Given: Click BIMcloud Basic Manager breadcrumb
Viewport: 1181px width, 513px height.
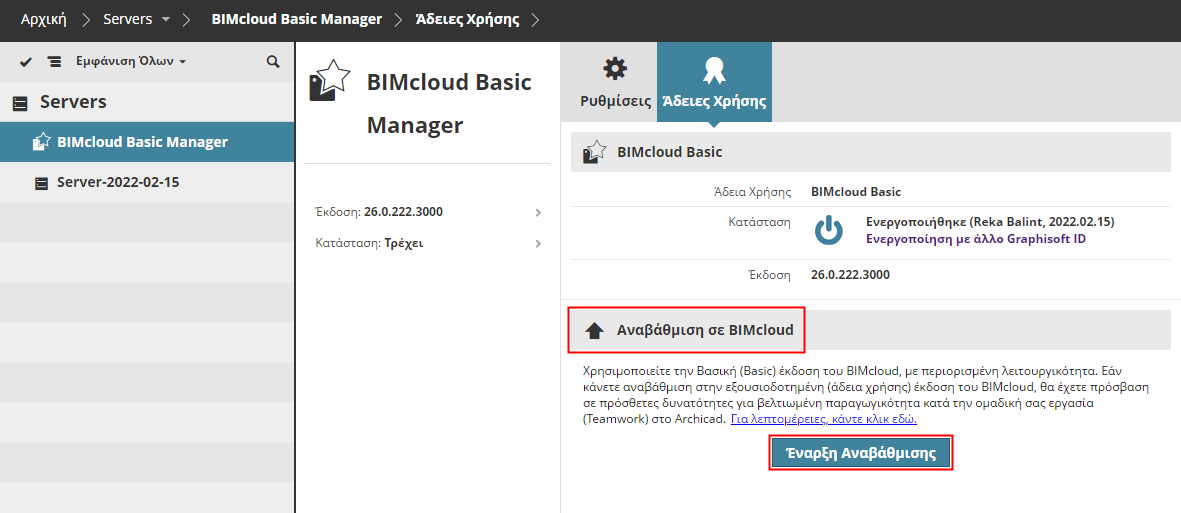Looking at the screenshot, I should [297, 20].
